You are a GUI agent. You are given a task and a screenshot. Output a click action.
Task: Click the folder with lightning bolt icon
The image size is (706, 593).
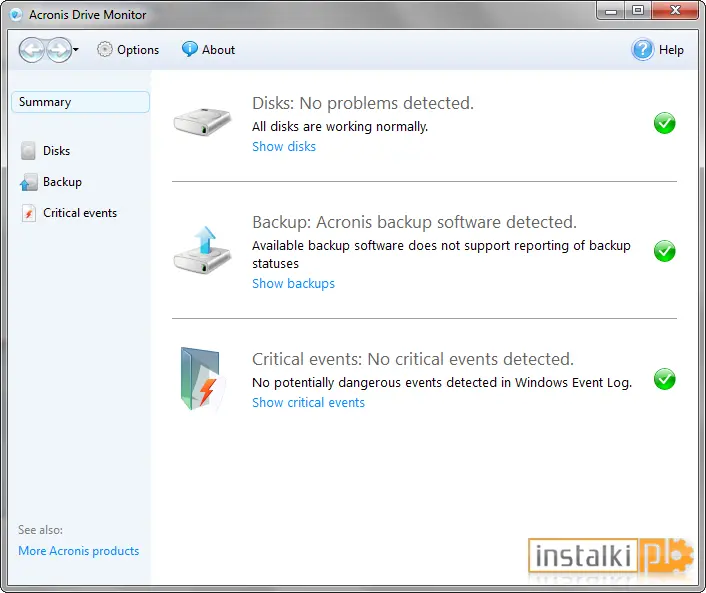point(202,379)
